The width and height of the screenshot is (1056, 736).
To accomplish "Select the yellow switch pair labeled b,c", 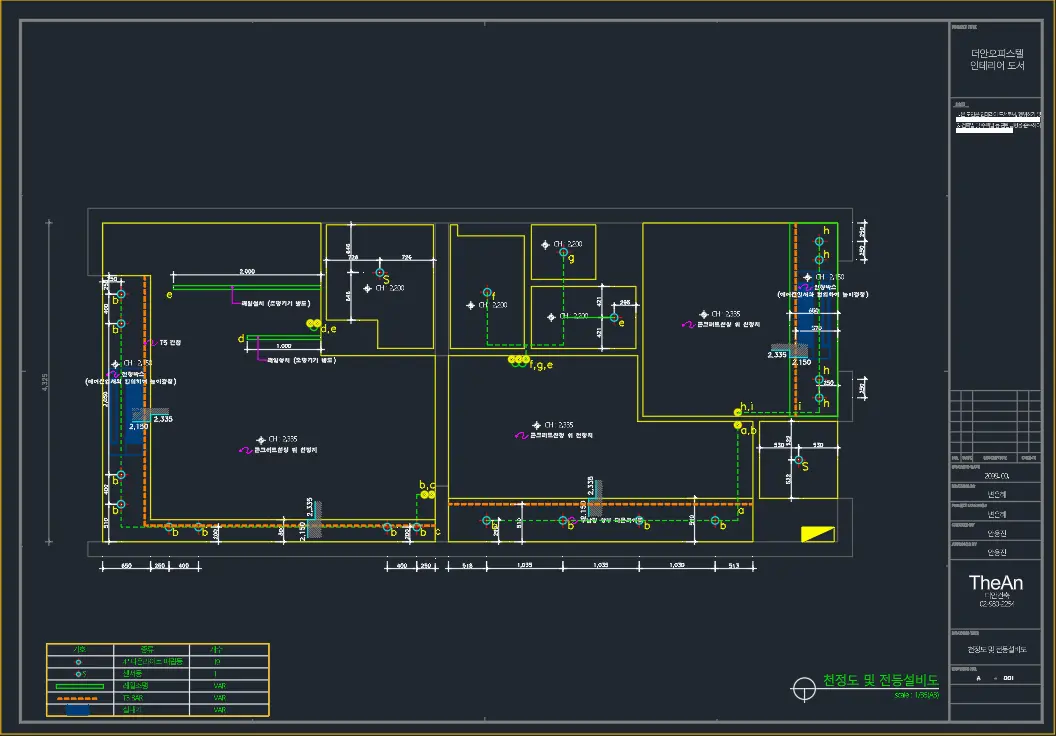I will click(428, 495).
